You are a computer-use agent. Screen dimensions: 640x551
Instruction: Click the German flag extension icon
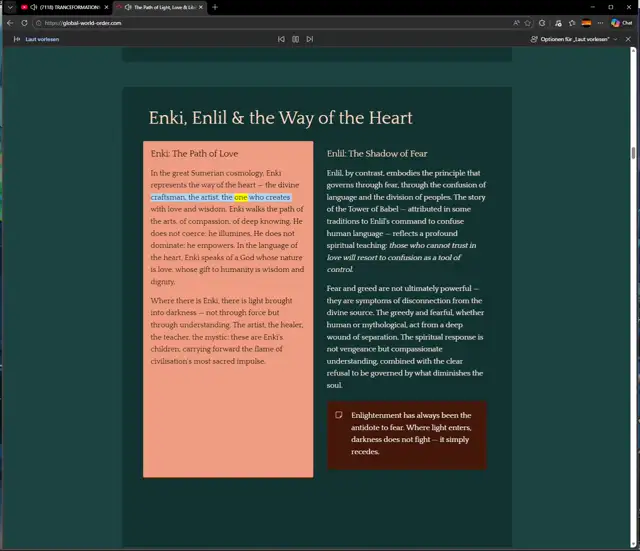coord(585,22)
